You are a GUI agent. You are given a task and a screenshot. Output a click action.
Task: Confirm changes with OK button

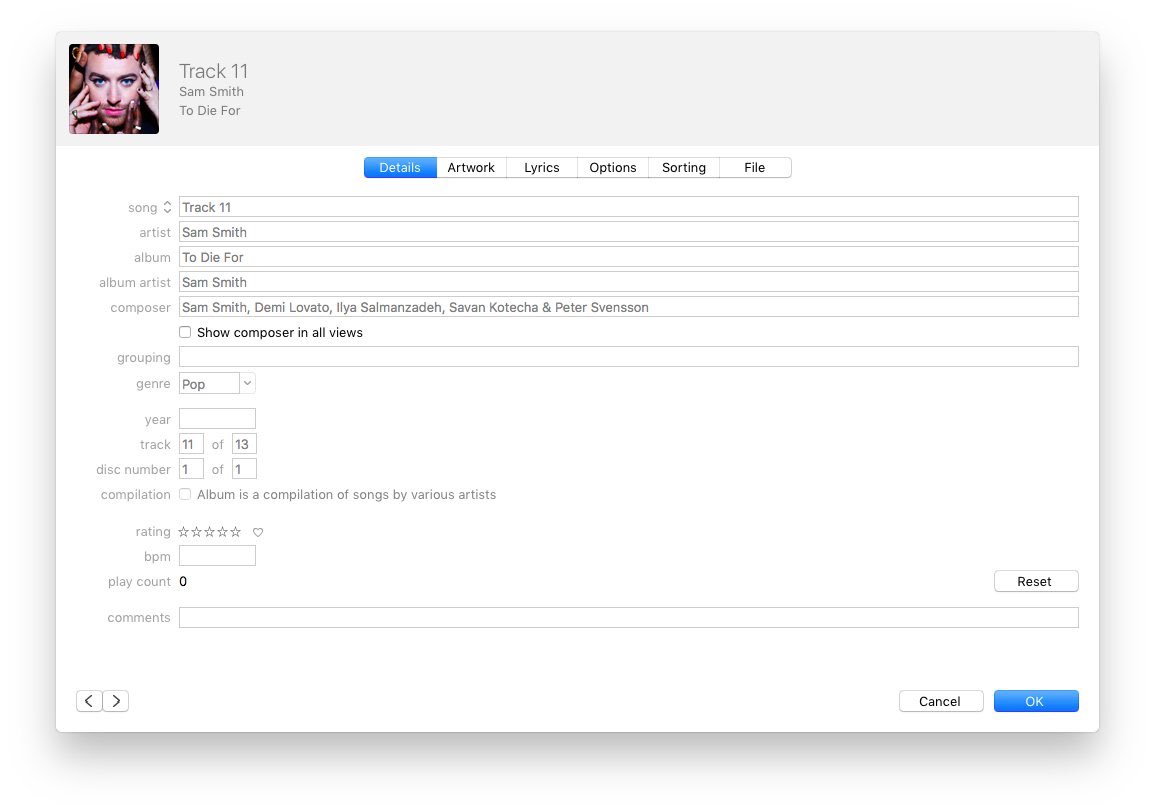tap(1036, 701)
